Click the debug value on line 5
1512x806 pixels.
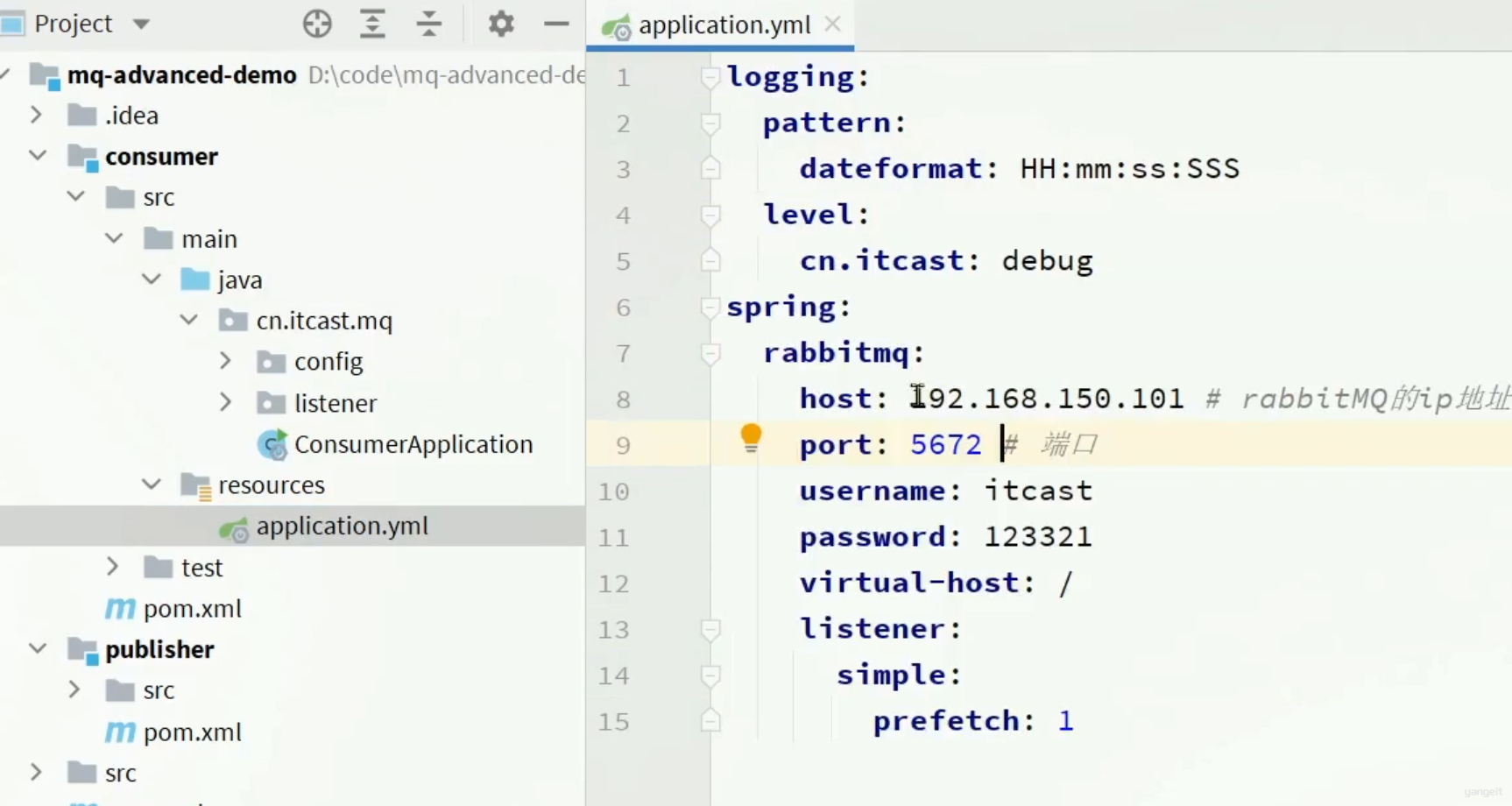[1047, 261]
